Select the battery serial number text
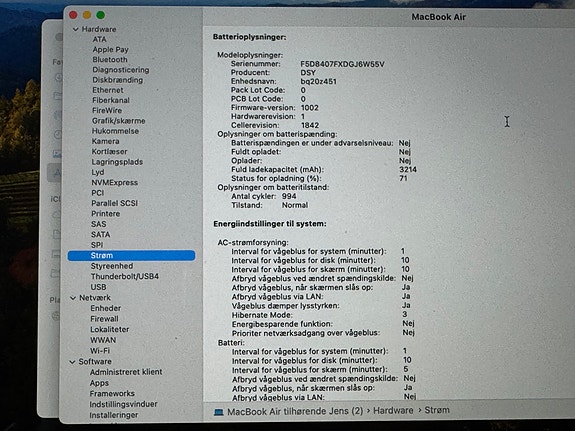 coord(342,64)
